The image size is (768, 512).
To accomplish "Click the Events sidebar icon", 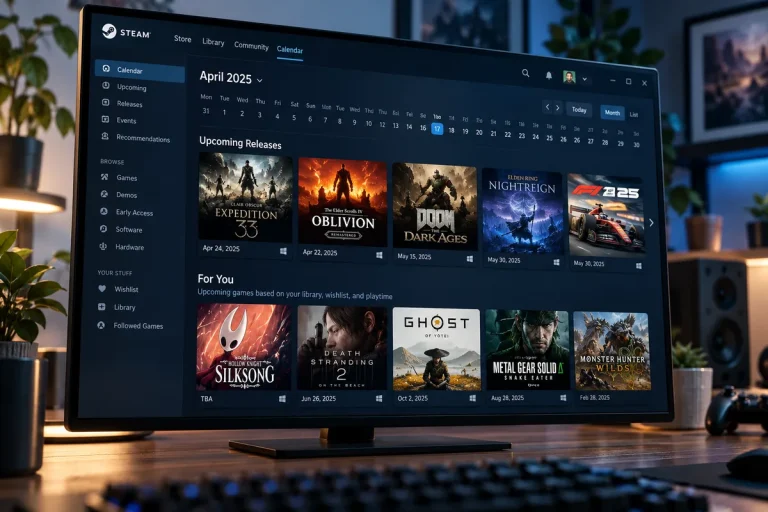I will pyautogui.click(x=105, y=119).
